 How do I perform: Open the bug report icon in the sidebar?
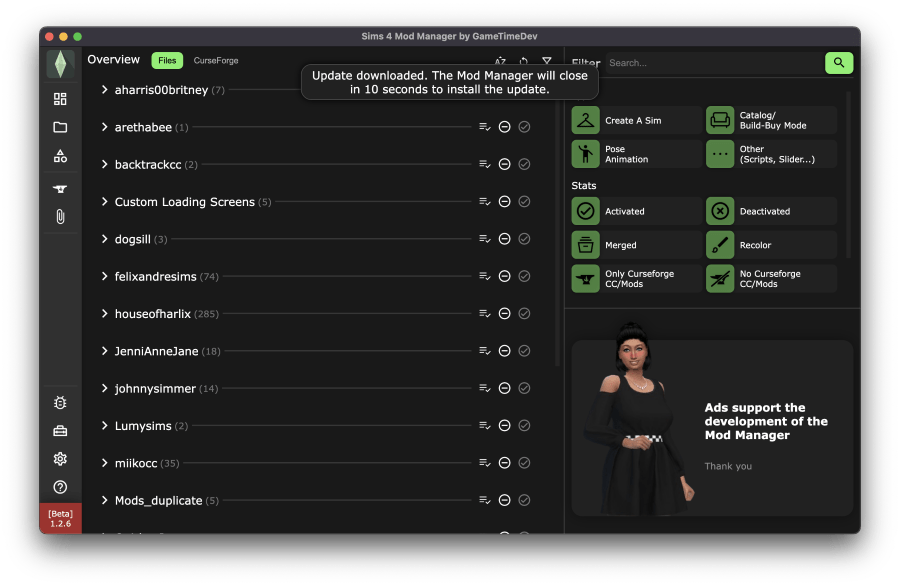[x=60, y=403]
